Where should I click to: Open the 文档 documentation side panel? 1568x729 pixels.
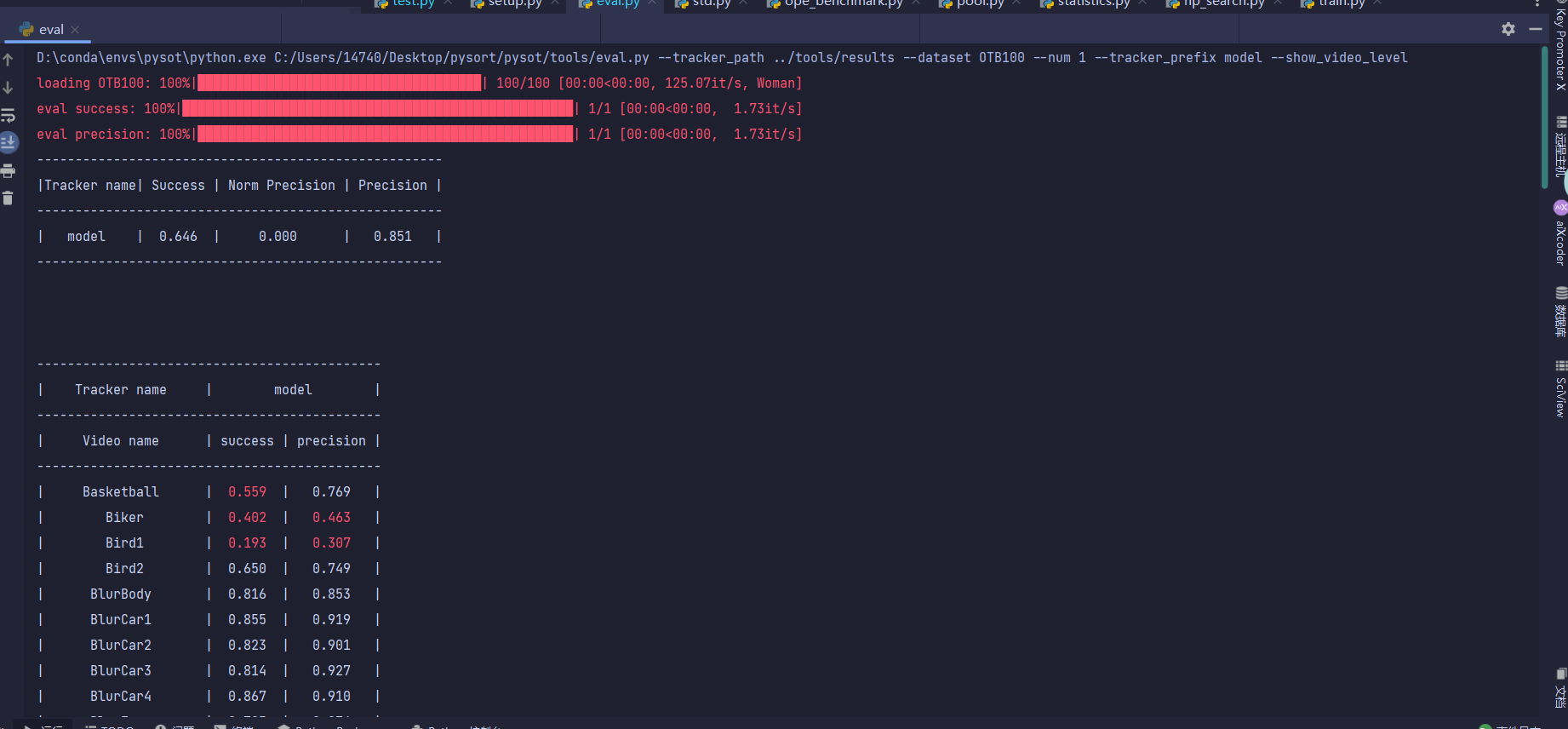click(x=1560, y=688)
